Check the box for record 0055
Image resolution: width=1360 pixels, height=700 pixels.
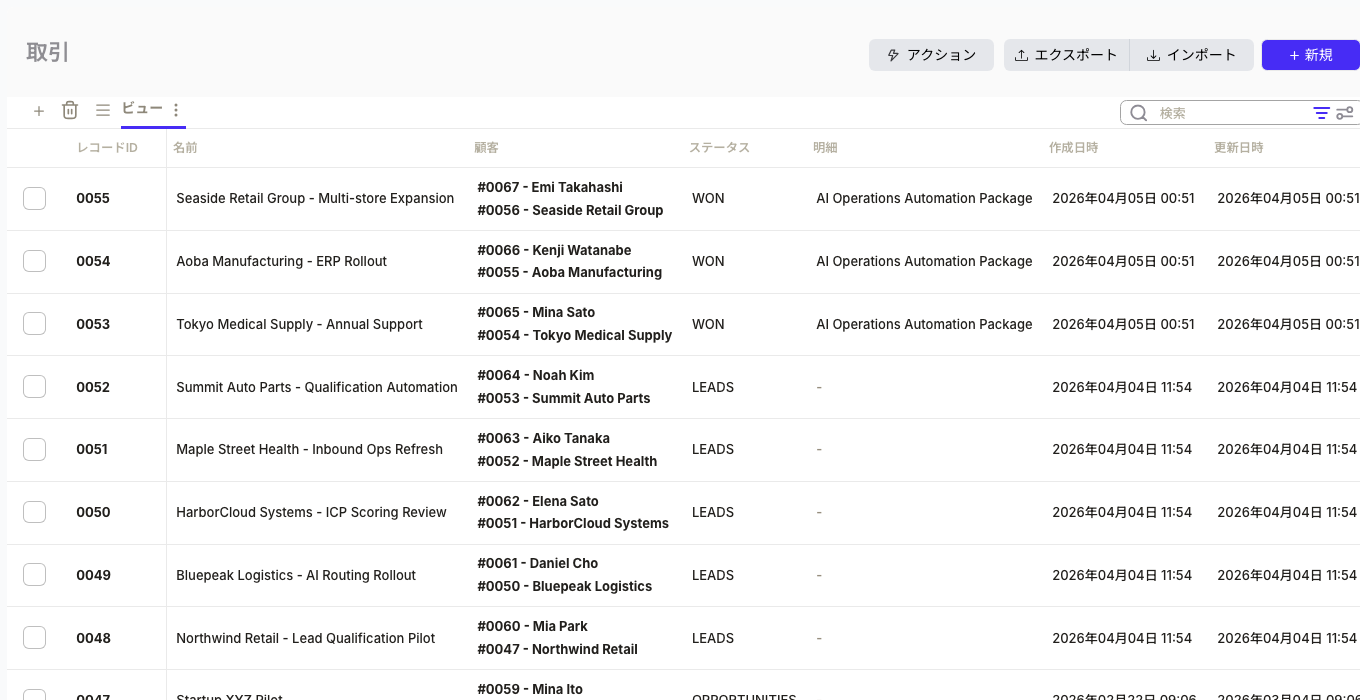tap(35, 198)
